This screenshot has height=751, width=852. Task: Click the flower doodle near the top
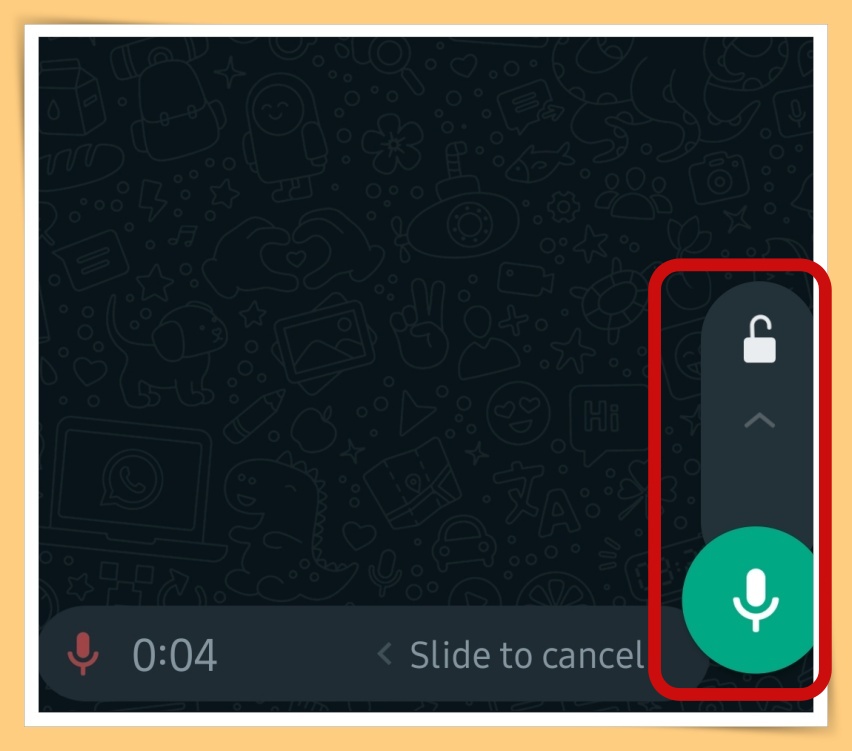tap(392, 144)
